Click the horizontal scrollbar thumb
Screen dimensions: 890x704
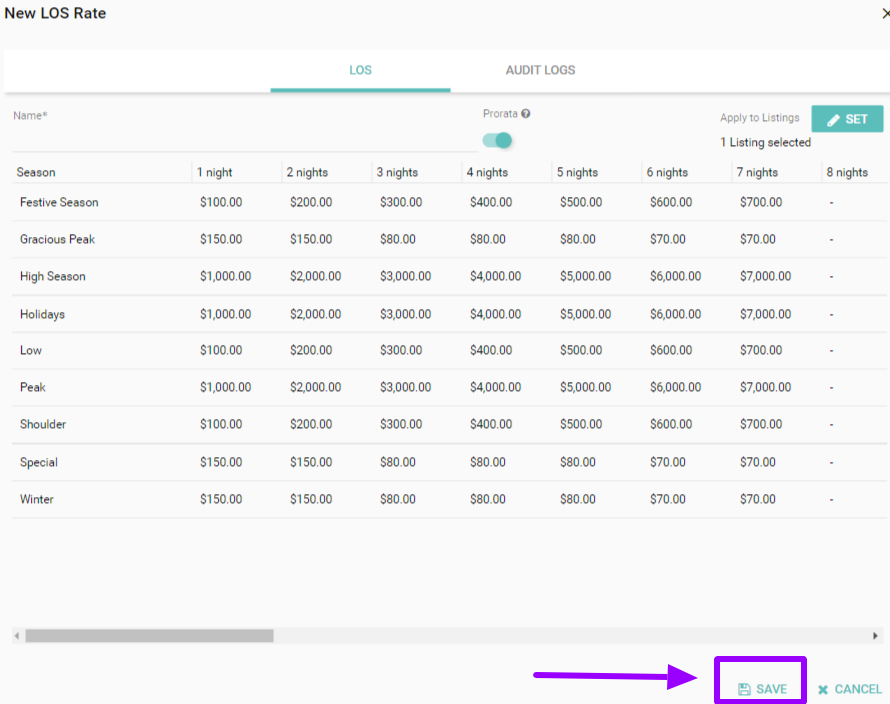click(x=149, y=636)
